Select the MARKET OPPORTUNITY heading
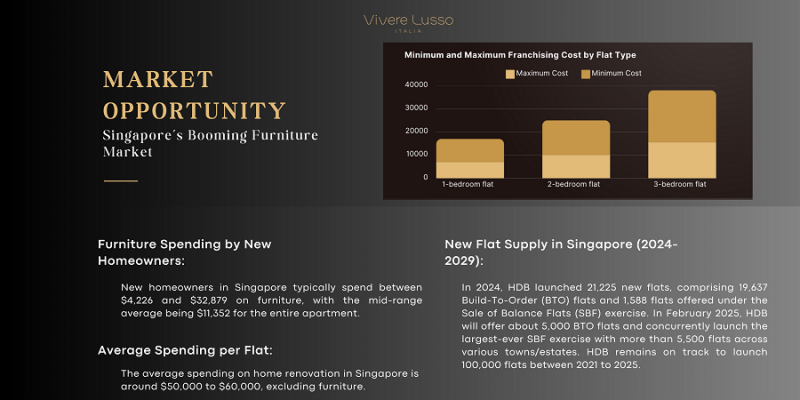 [195, 95]
